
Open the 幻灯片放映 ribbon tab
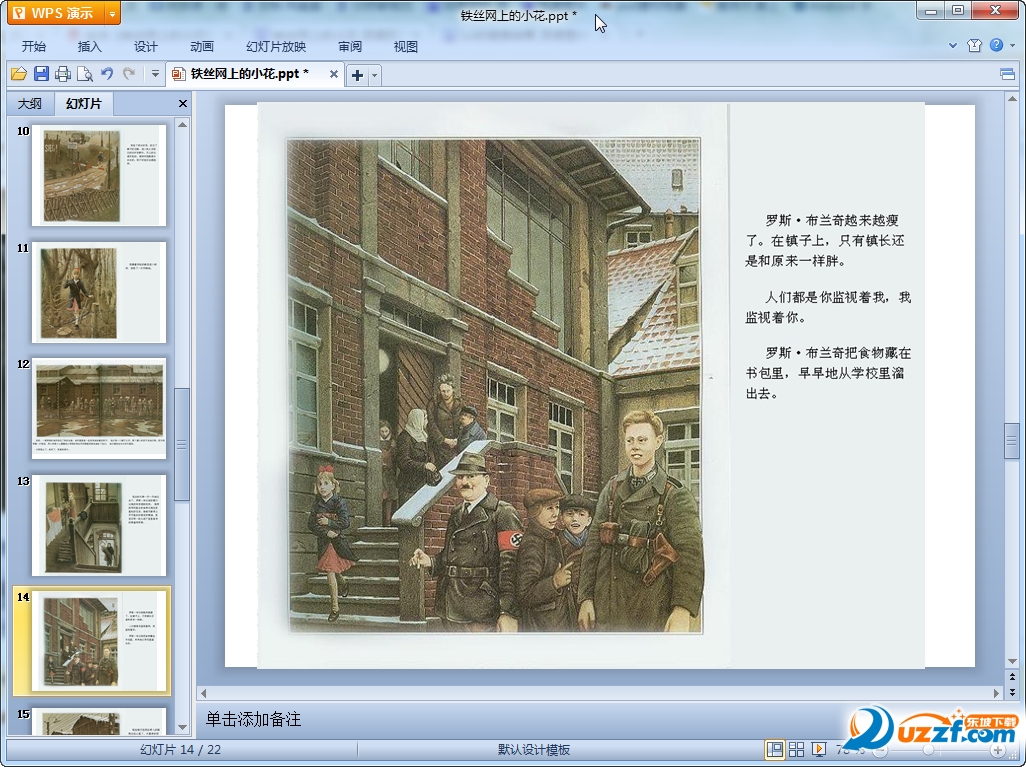coord(276,46)
